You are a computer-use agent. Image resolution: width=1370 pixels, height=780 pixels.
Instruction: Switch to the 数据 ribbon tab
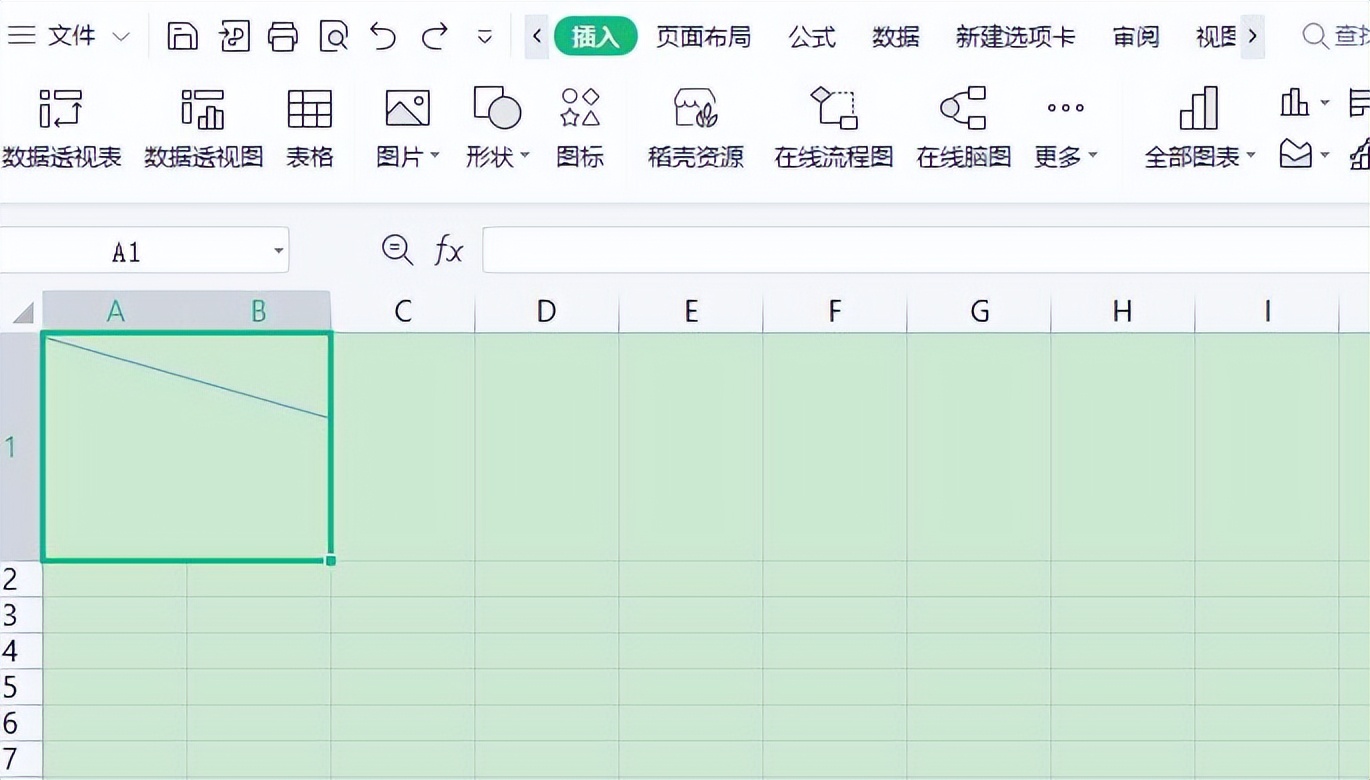[895, 35]
